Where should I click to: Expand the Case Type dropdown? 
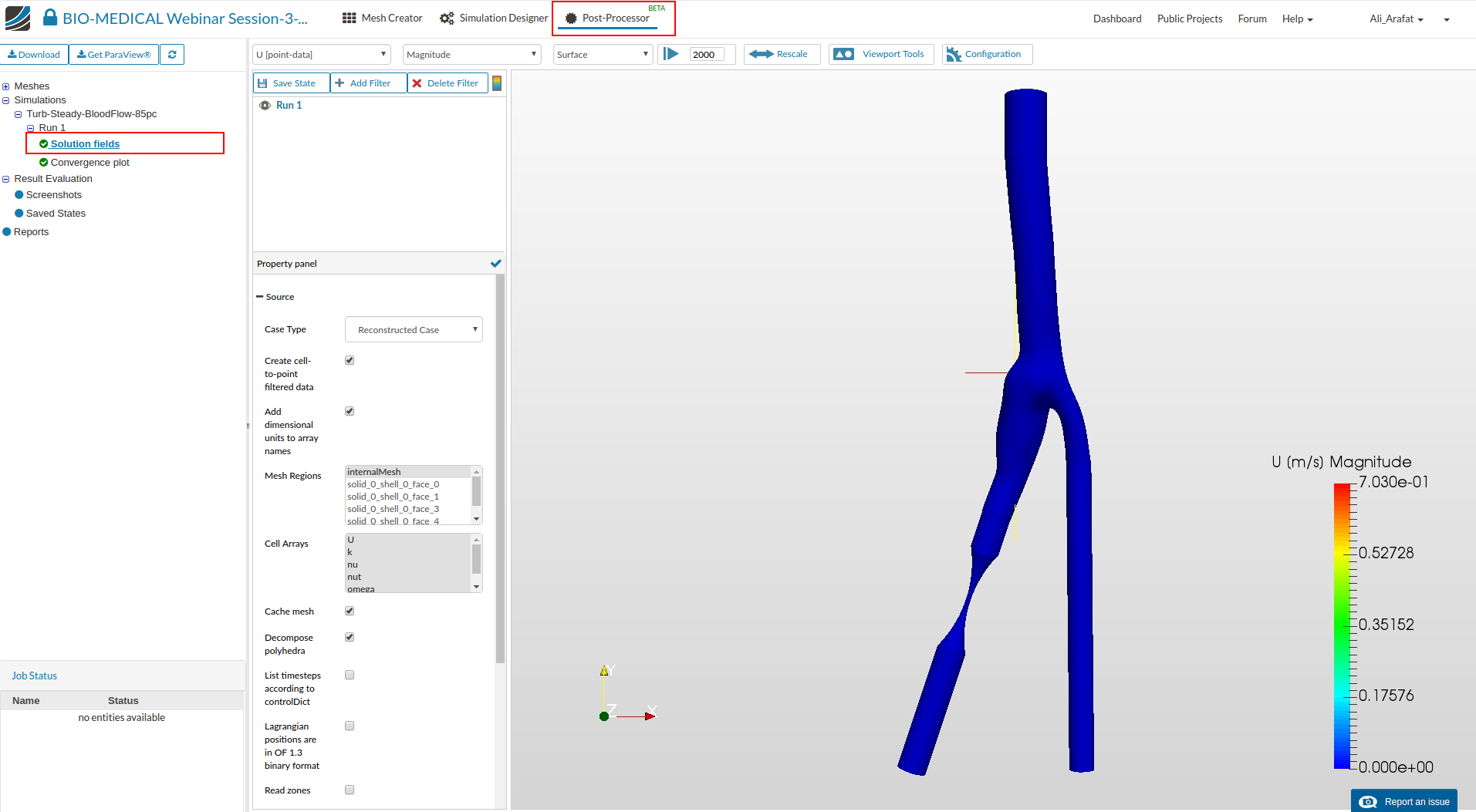point(414,329)
